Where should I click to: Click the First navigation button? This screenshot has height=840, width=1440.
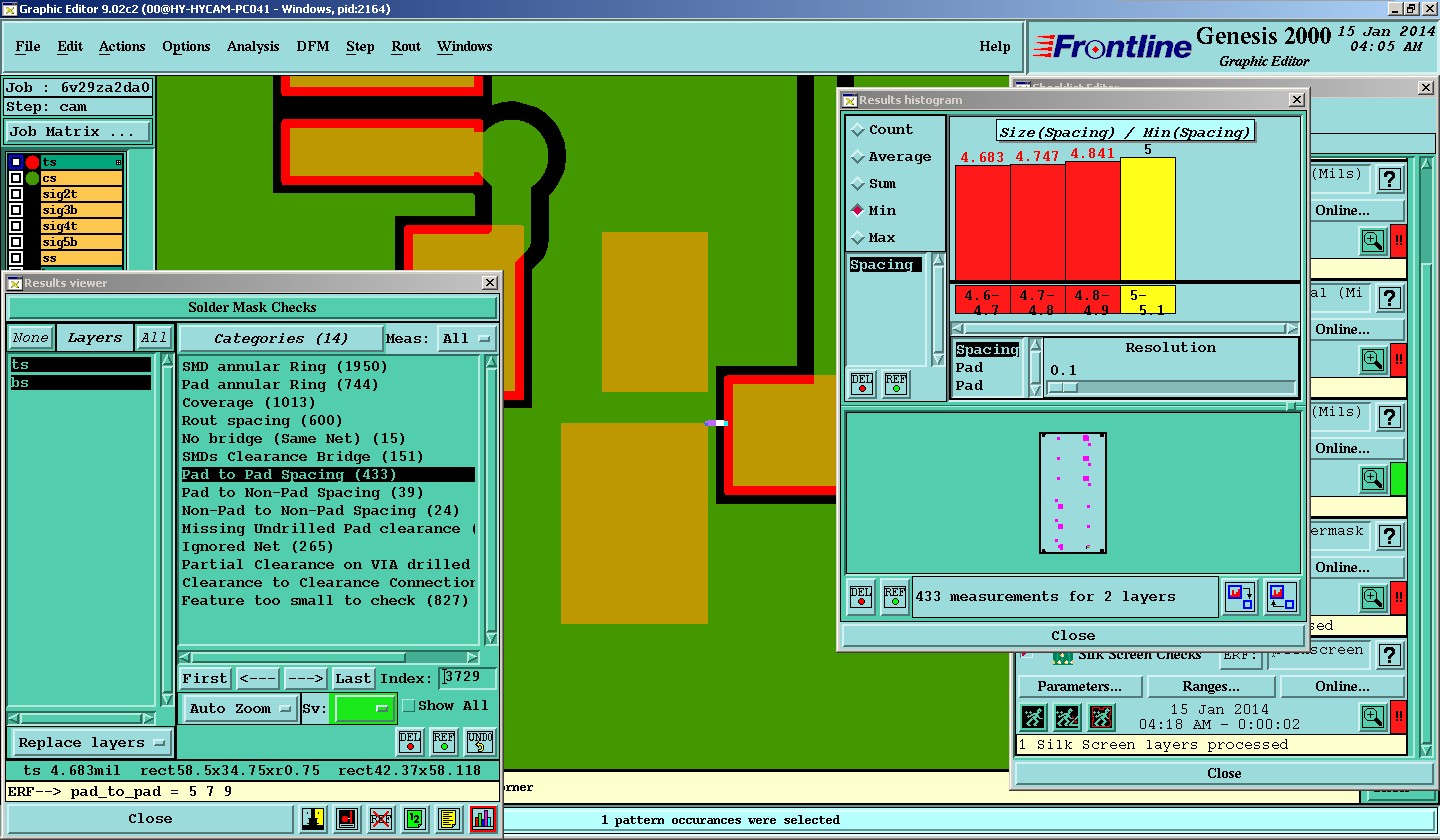tap(205, 679)
